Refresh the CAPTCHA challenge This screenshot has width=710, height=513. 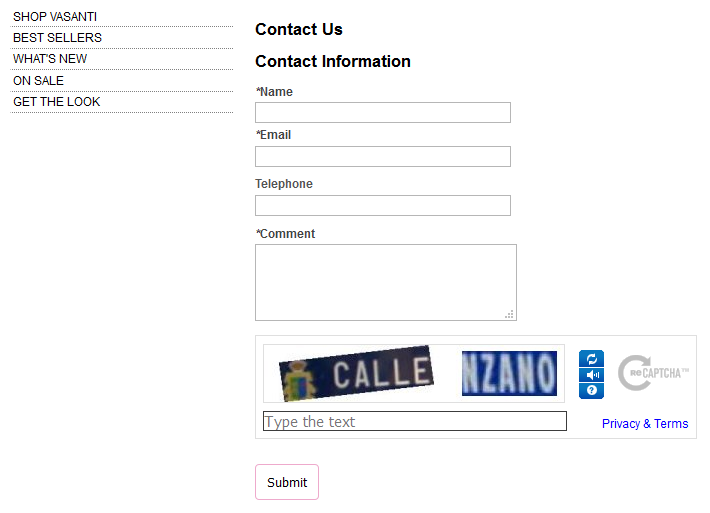591,359
